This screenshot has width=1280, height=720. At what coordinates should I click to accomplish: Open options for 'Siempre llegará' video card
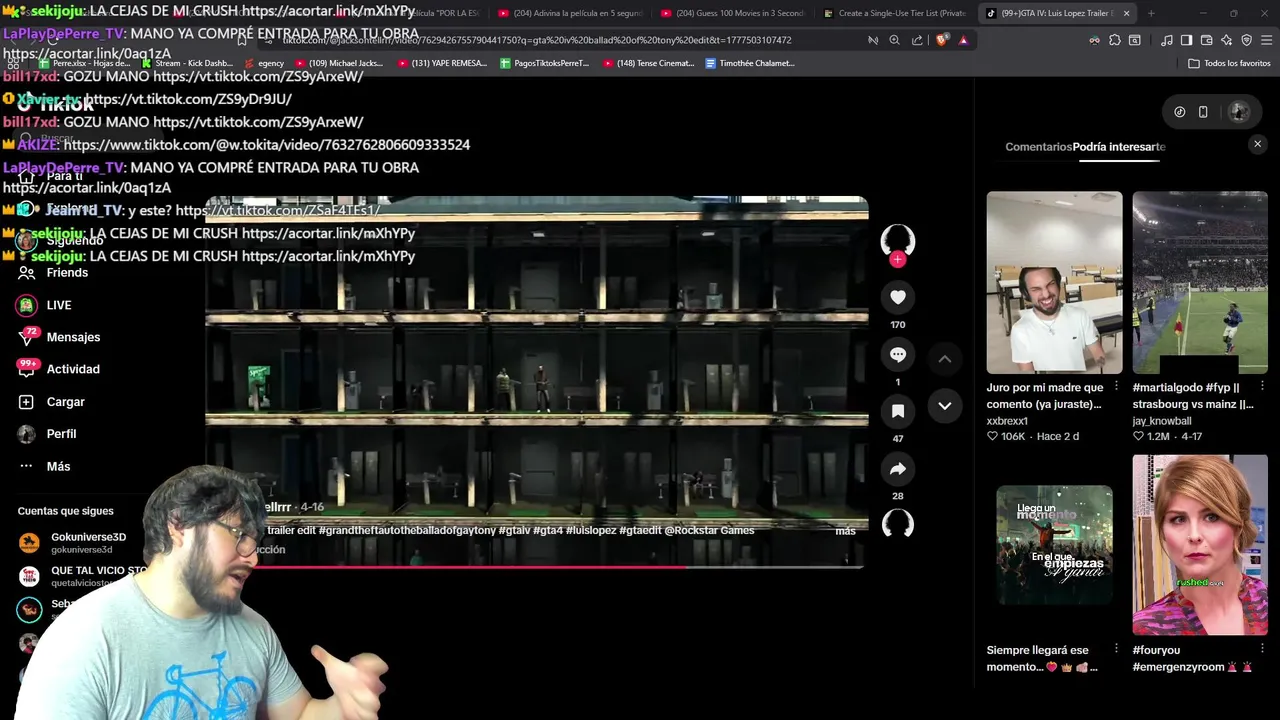point(1116,649)
